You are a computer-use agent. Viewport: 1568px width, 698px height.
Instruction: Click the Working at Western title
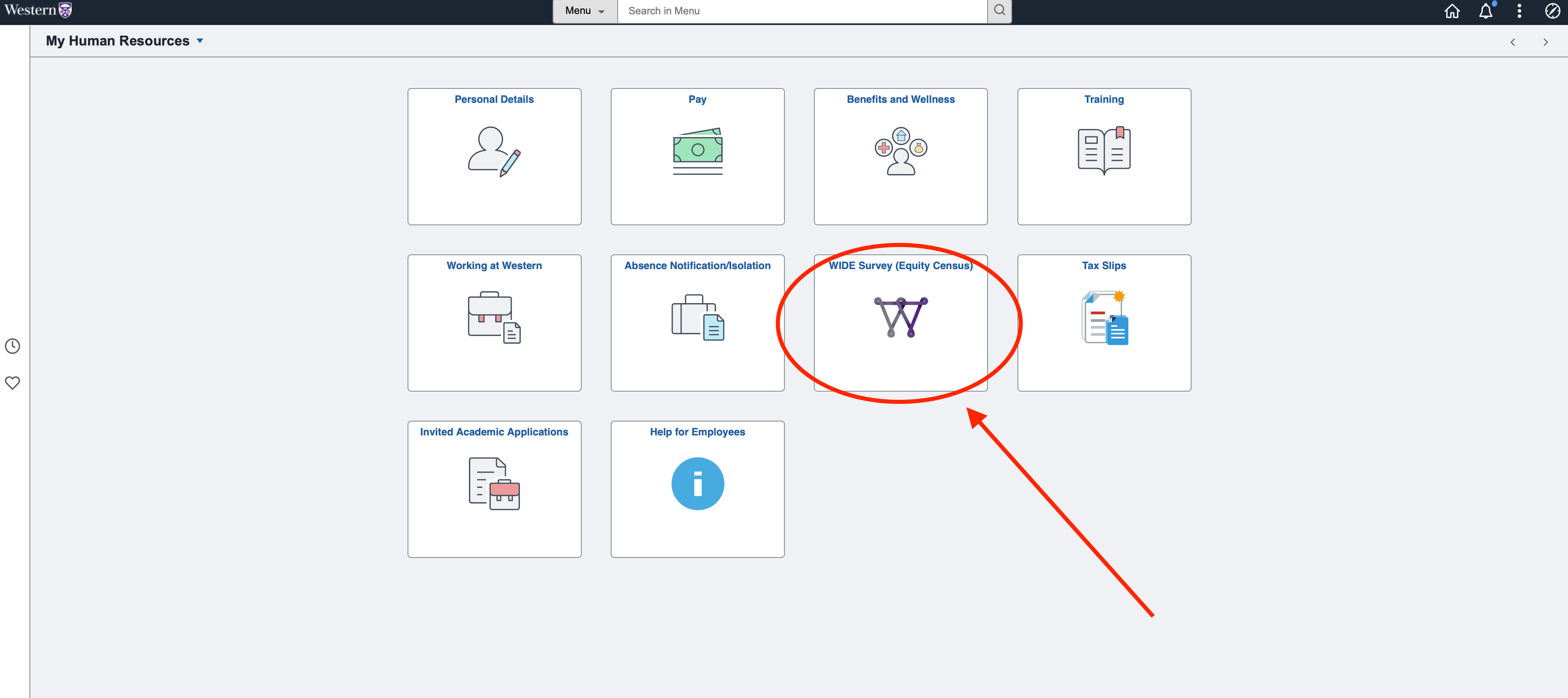click(494, 265)
